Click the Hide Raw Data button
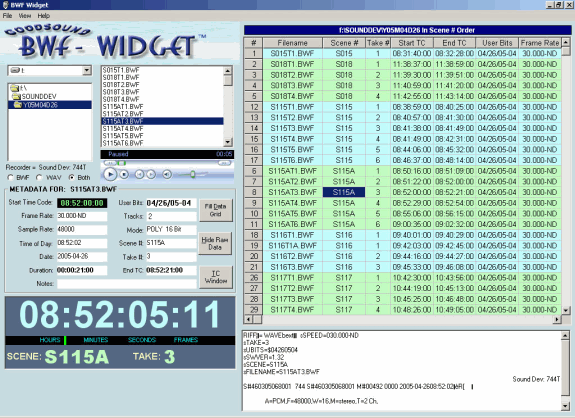 click(x=215, y=243)
